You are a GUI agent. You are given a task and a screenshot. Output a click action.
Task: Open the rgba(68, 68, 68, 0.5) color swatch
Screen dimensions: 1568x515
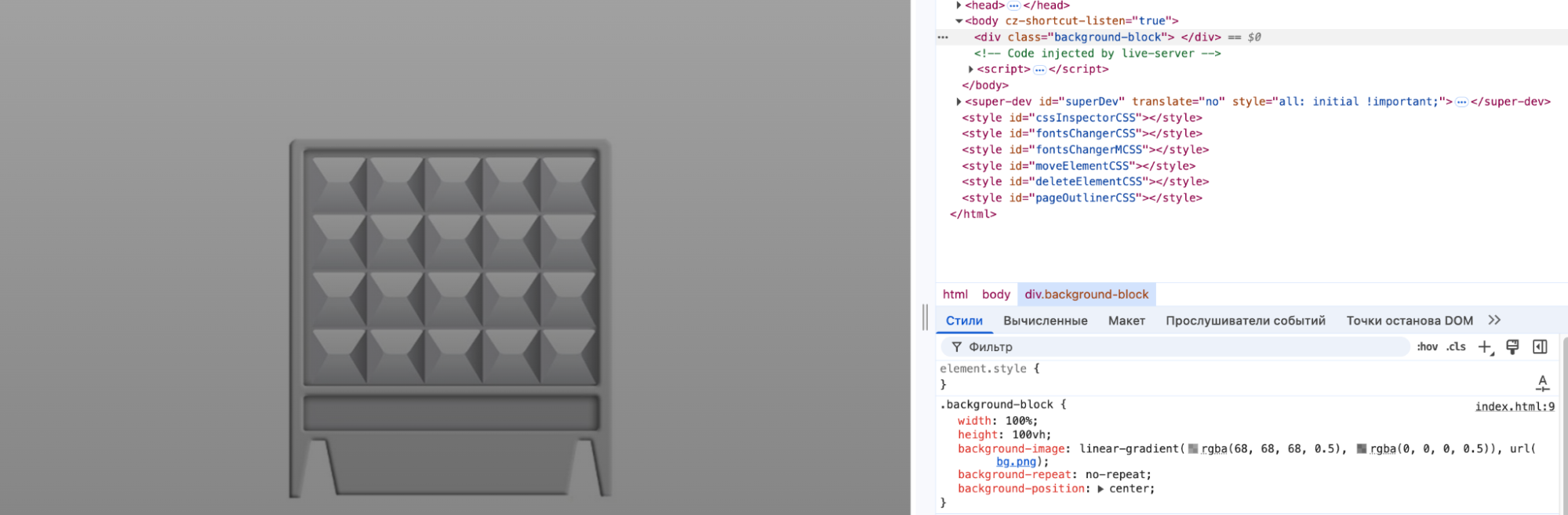(1193, 449)
